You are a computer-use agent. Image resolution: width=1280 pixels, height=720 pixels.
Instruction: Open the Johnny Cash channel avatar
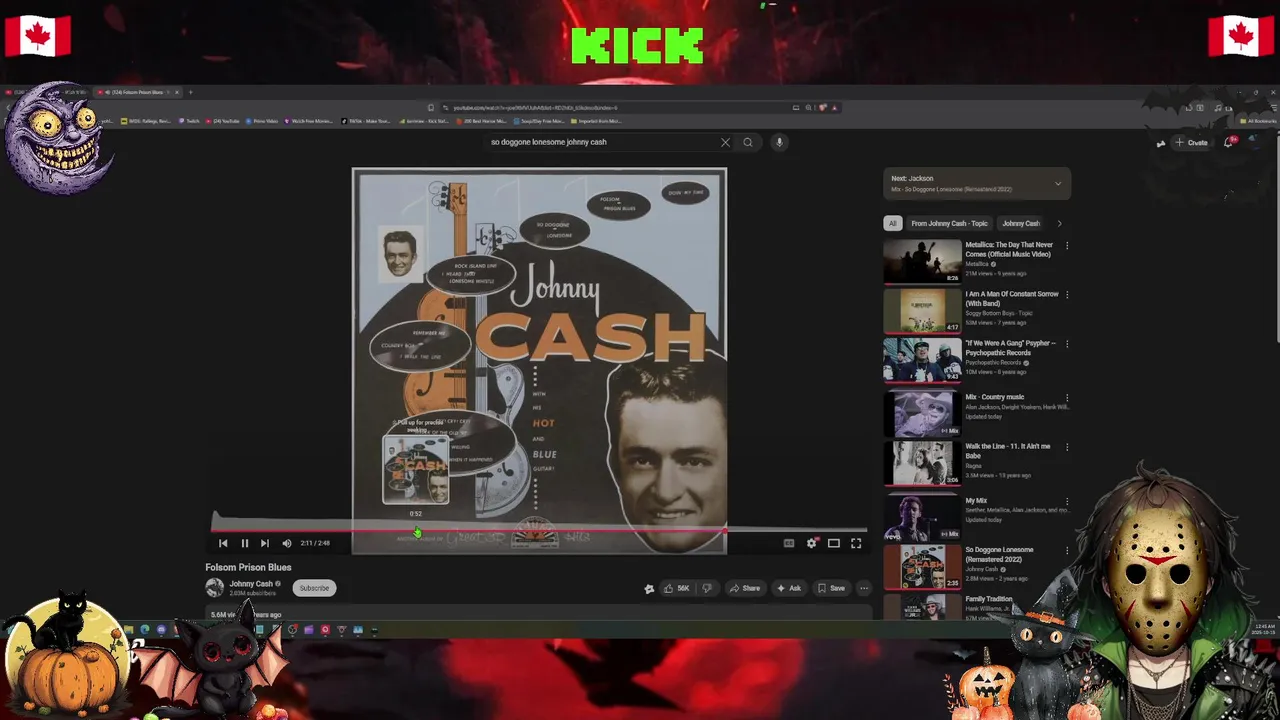214,587
